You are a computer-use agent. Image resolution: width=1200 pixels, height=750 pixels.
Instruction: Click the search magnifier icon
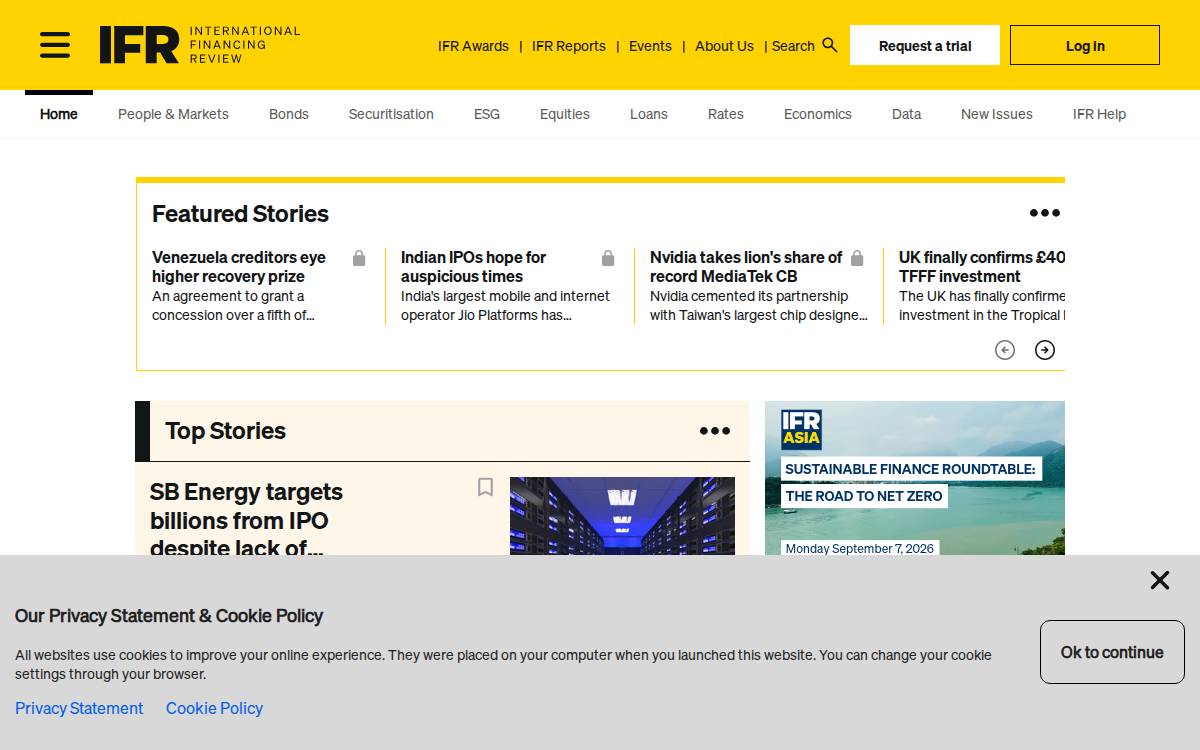[830, 45]
